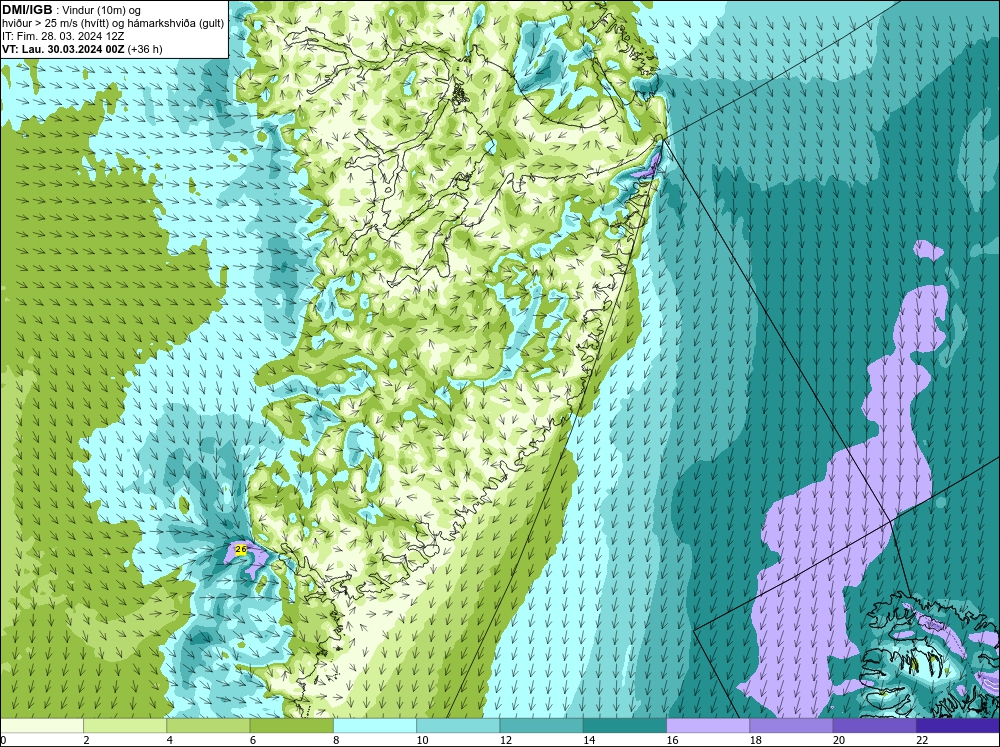Click the 6–8 m/s olive green swatch
The height and width of the screenshot is (747, 1000).
tap(291, 725)
